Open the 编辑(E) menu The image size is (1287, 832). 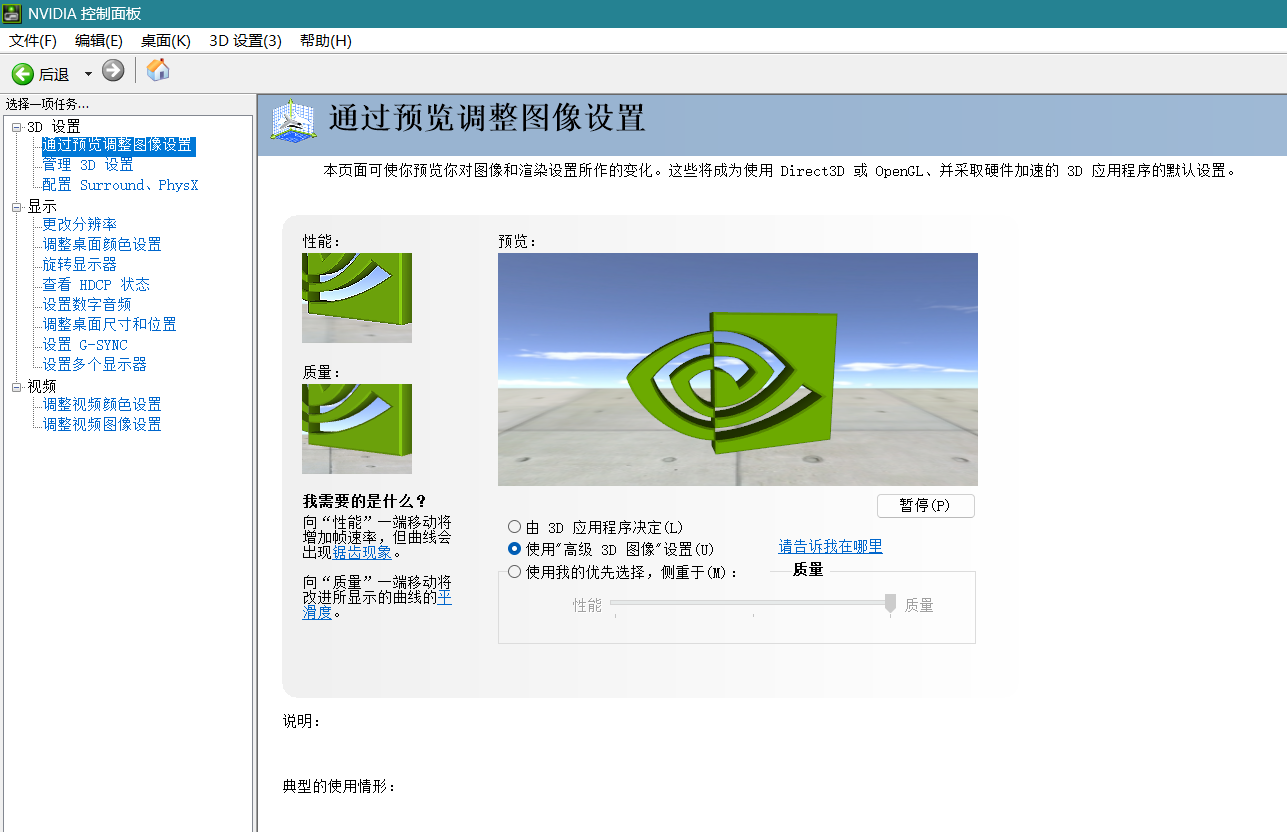tap(99, 41)
